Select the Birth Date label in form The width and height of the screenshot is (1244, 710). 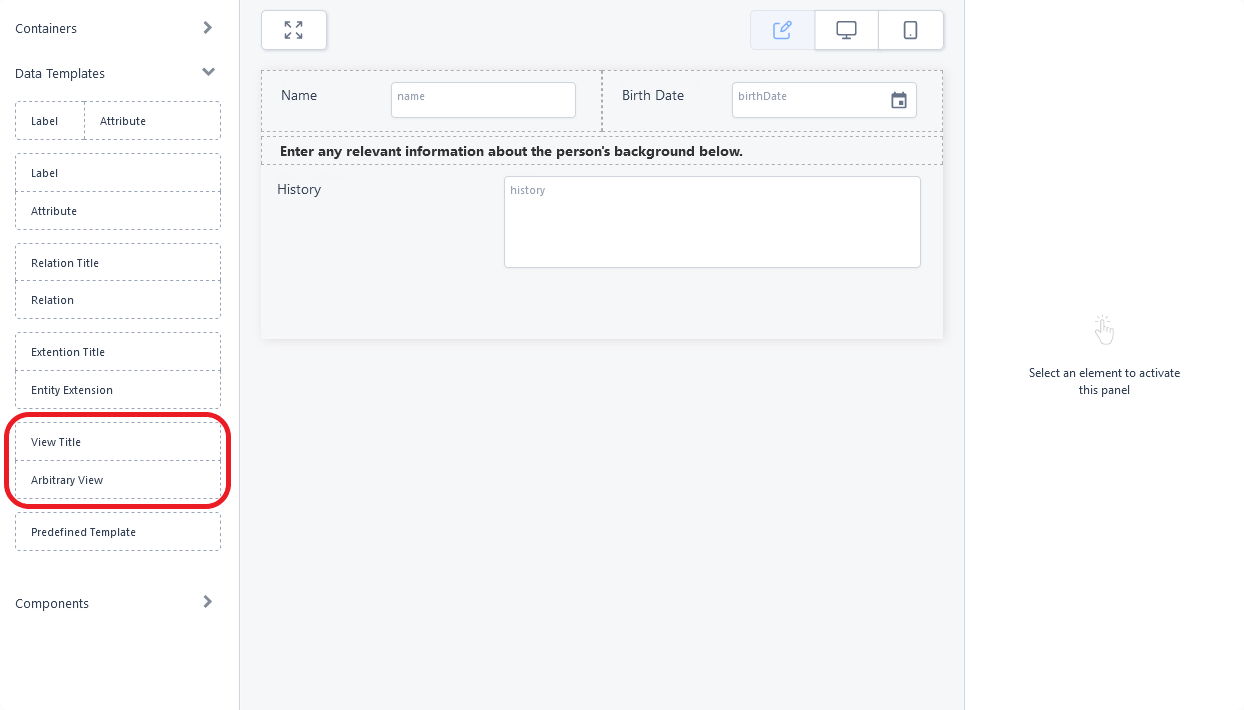tap(653, 96)
